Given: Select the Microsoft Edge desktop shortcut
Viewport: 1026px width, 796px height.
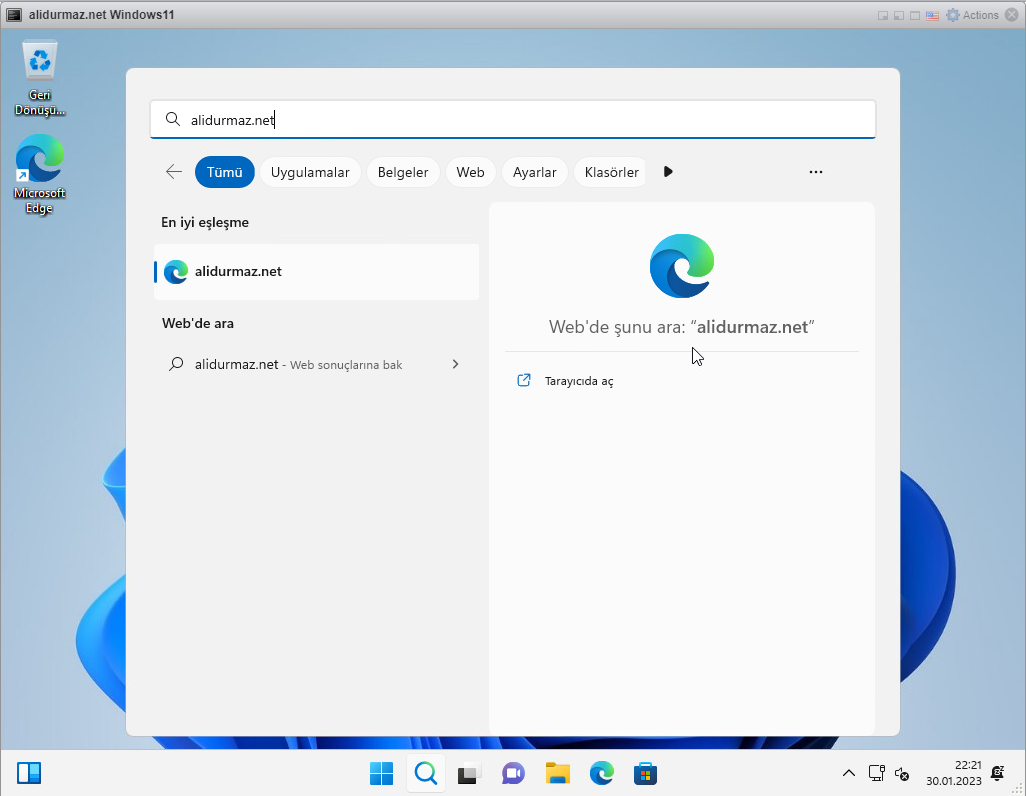Looking at the screenshot, I should point(39,174).
